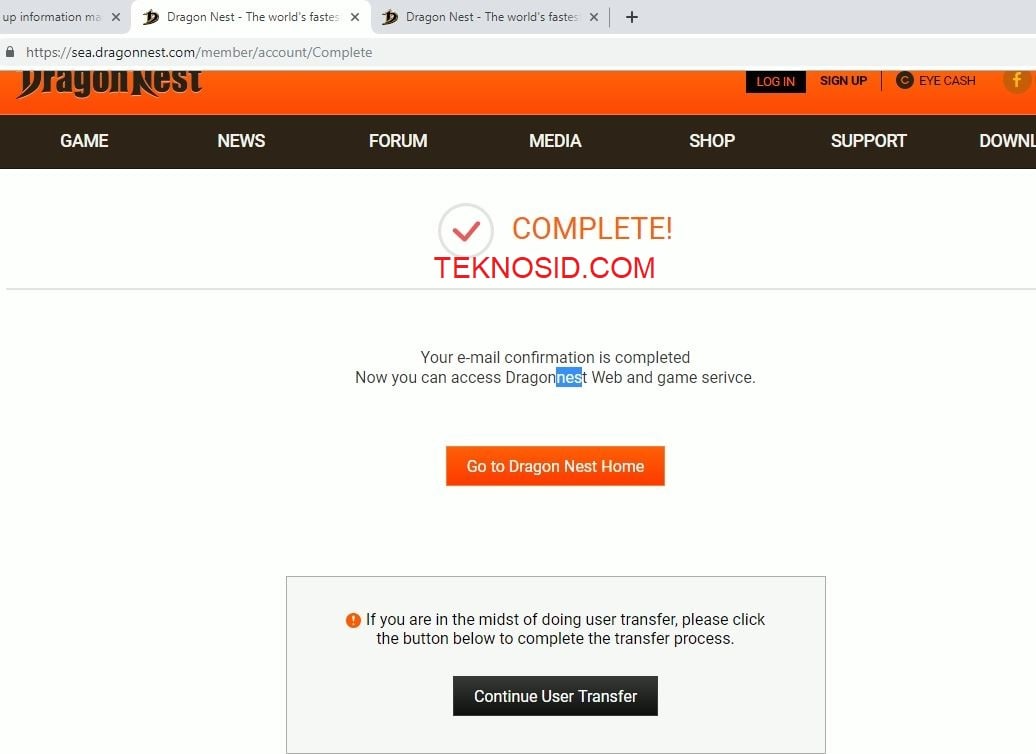Open the SUPPORT menu

868,141
